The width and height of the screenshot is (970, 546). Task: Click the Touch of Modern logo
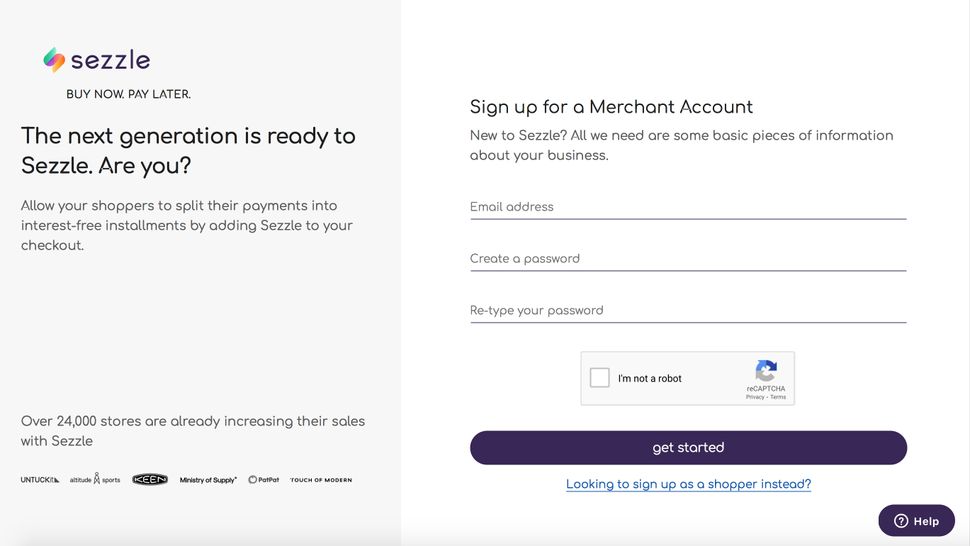321,480
